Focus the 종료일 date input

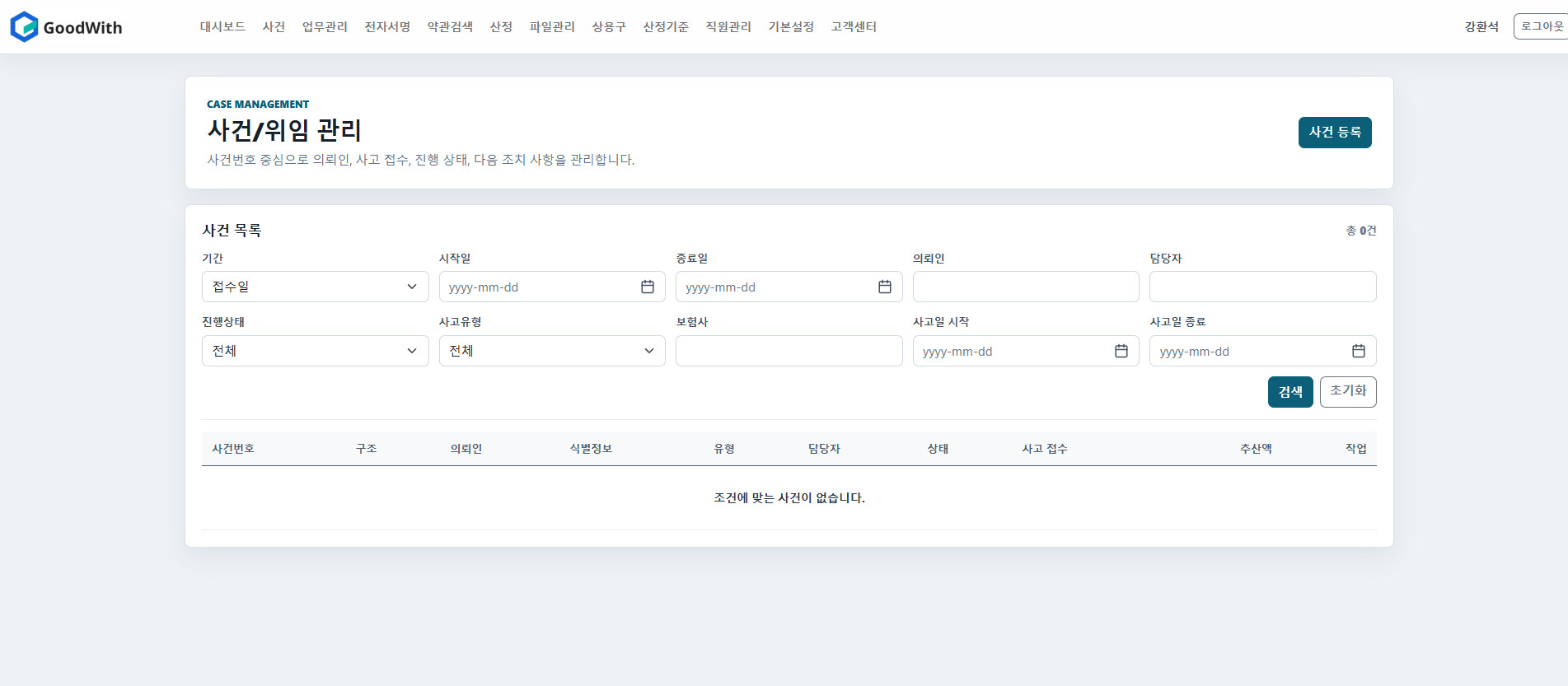coord(789,287)
